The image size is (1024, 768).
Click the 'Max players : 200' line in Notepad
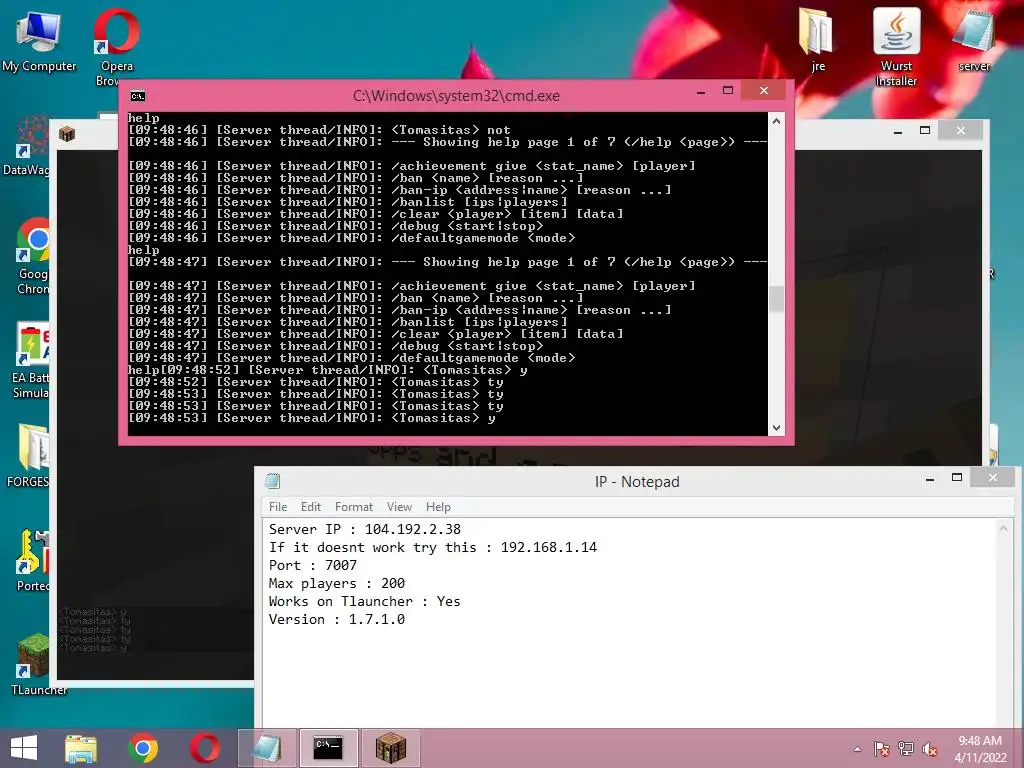(336, 583)
